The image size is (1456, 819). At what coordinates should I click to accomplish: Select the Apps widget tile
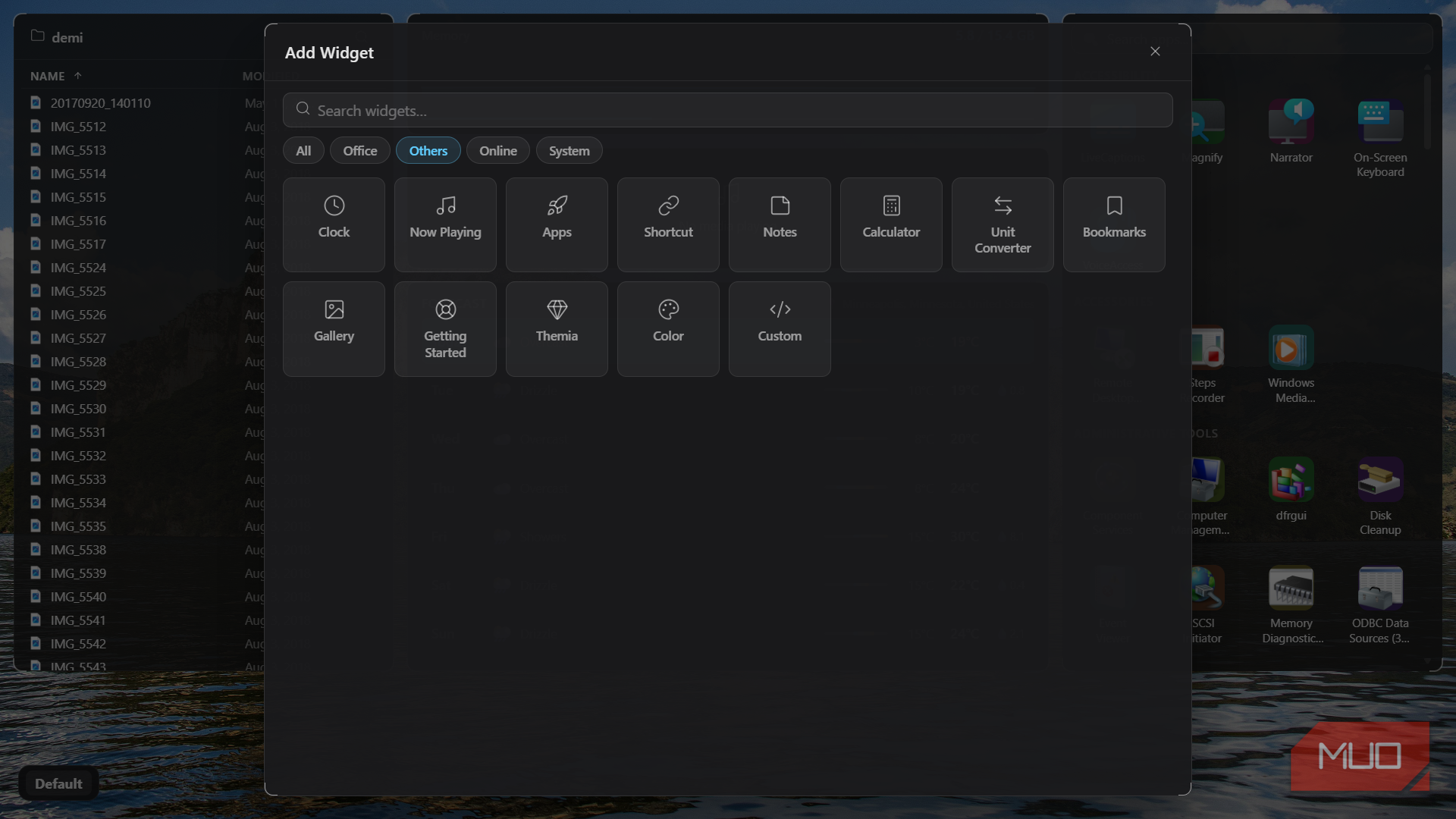(x=557, y=224)
